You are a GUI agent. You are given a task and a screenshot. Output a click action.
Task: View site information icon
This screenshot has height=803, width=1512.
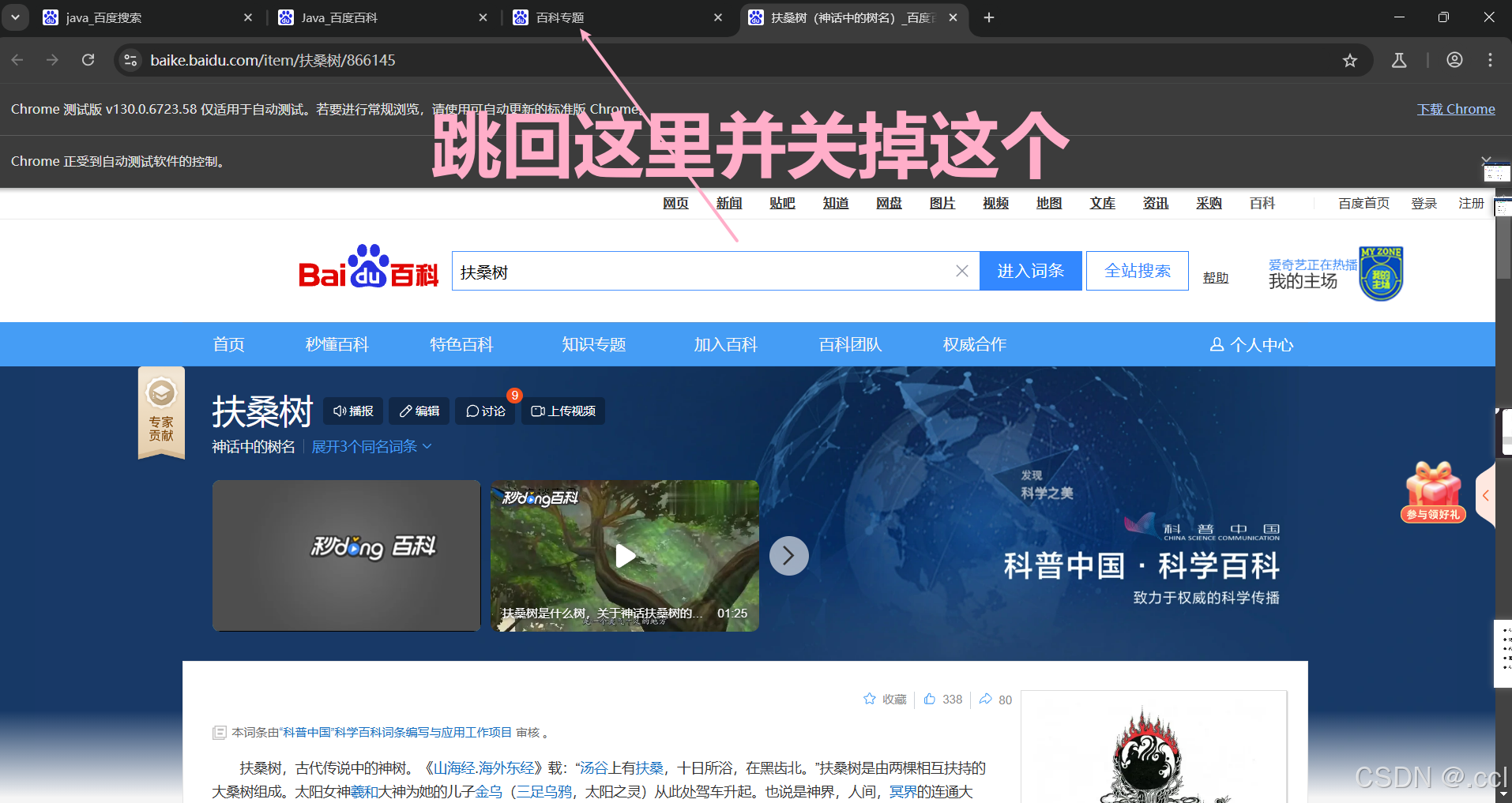click(x=131, y=60)
